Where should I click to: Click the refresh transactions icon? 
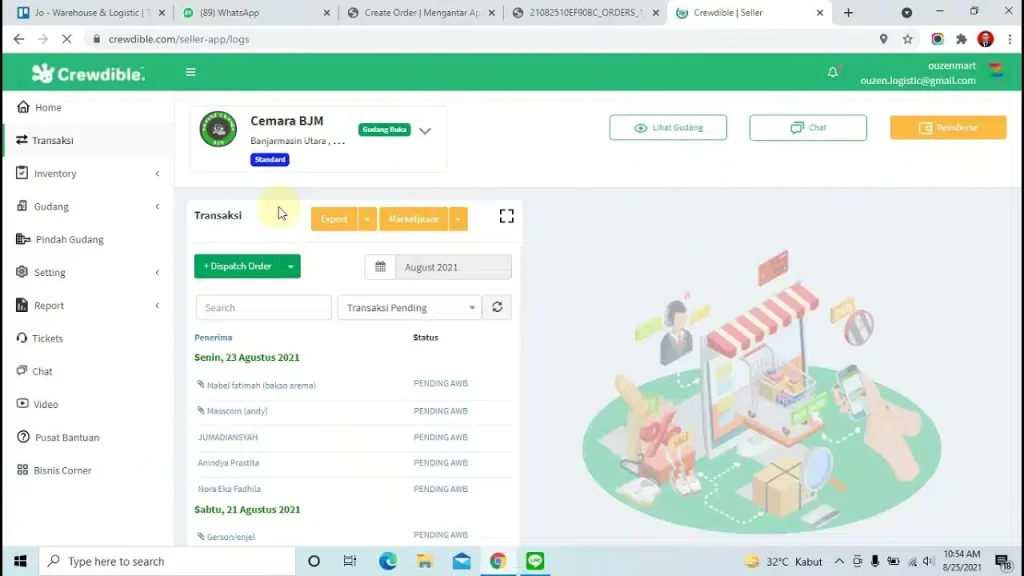click(x=497, y=308)
